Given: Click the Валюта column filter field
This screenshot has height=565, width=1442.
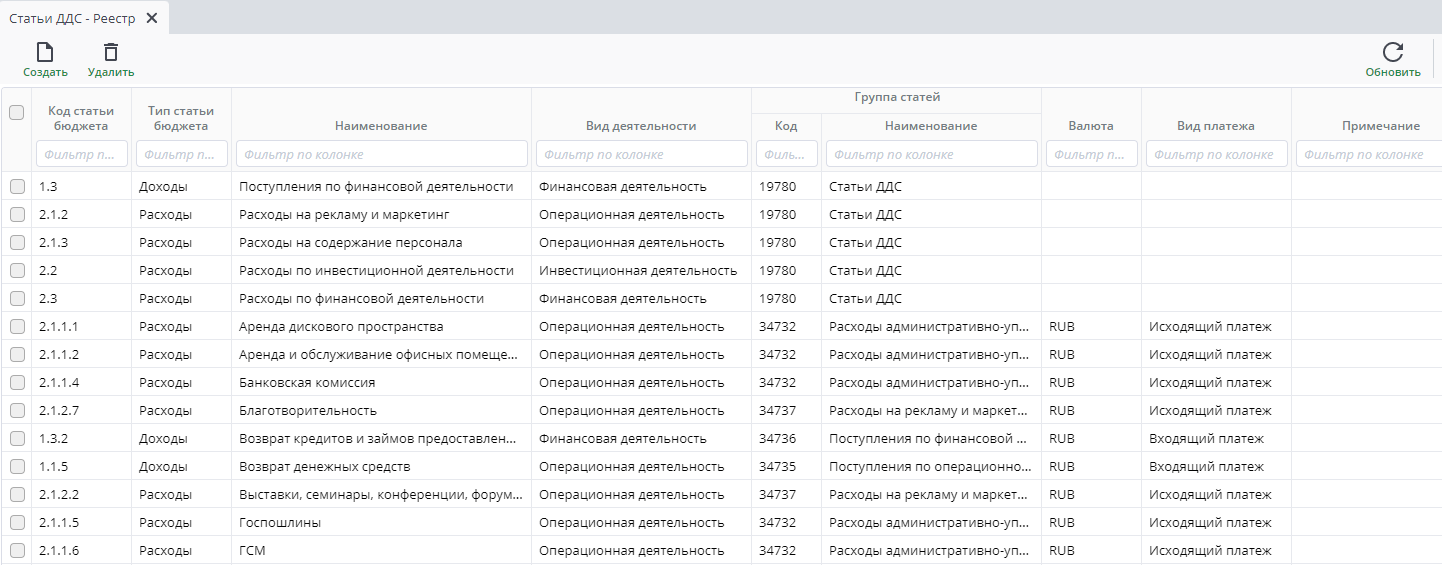Looking at the screenshot, I should (1091, 154).
